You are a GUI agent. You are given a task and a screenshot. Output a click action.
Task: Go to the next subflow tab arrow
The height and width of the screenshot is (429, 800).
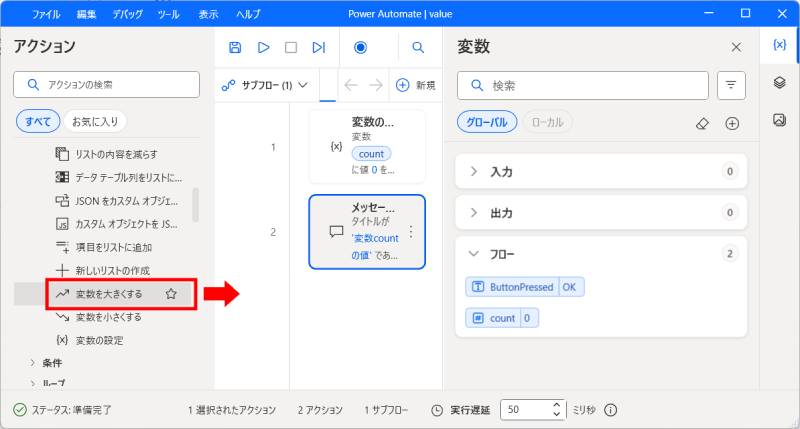(x=376, y=85)
